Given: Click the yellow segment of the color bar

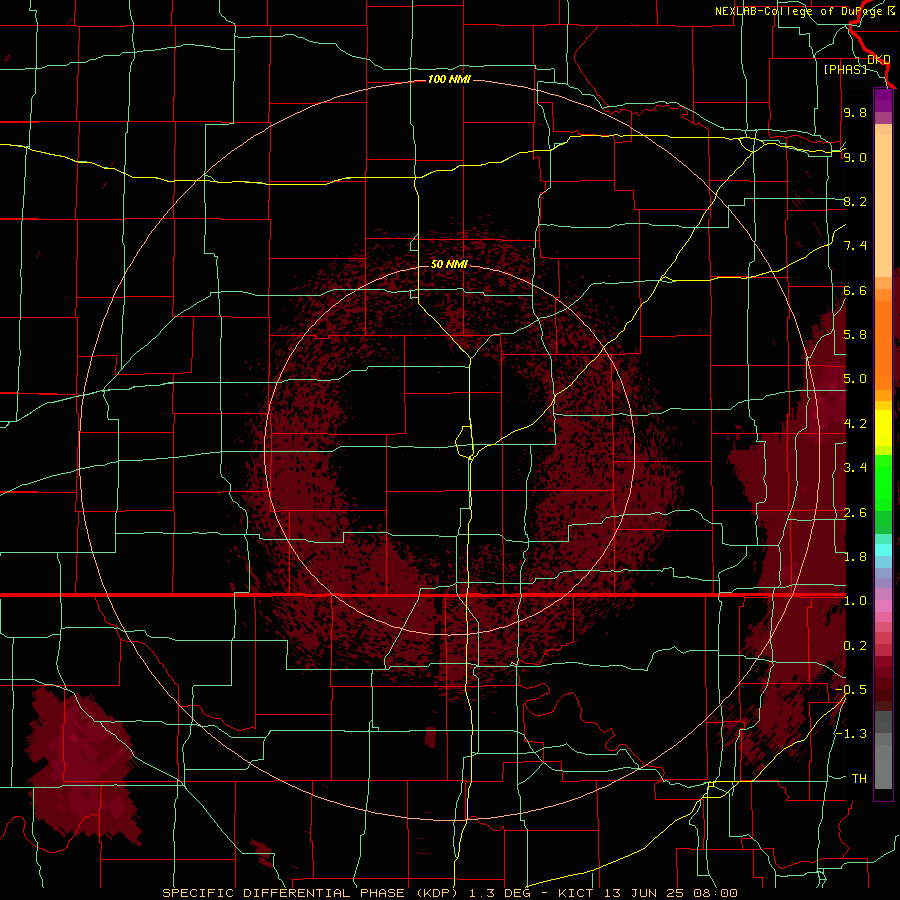Looking at the screenshot, I should pos(883,428).
